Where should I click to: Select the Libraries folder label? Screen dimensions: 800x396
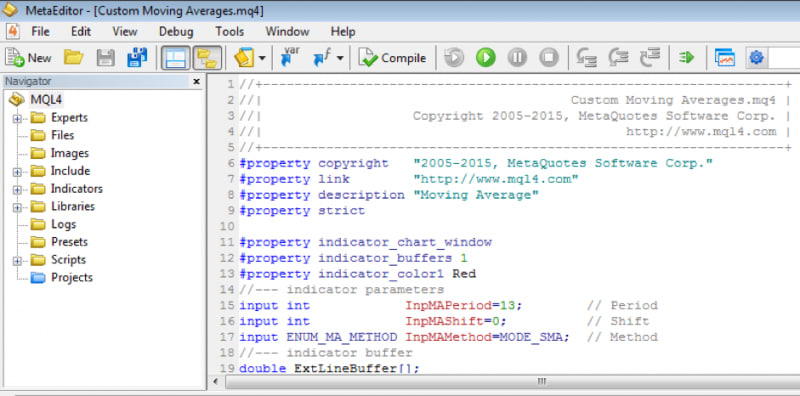click(73, 207)
